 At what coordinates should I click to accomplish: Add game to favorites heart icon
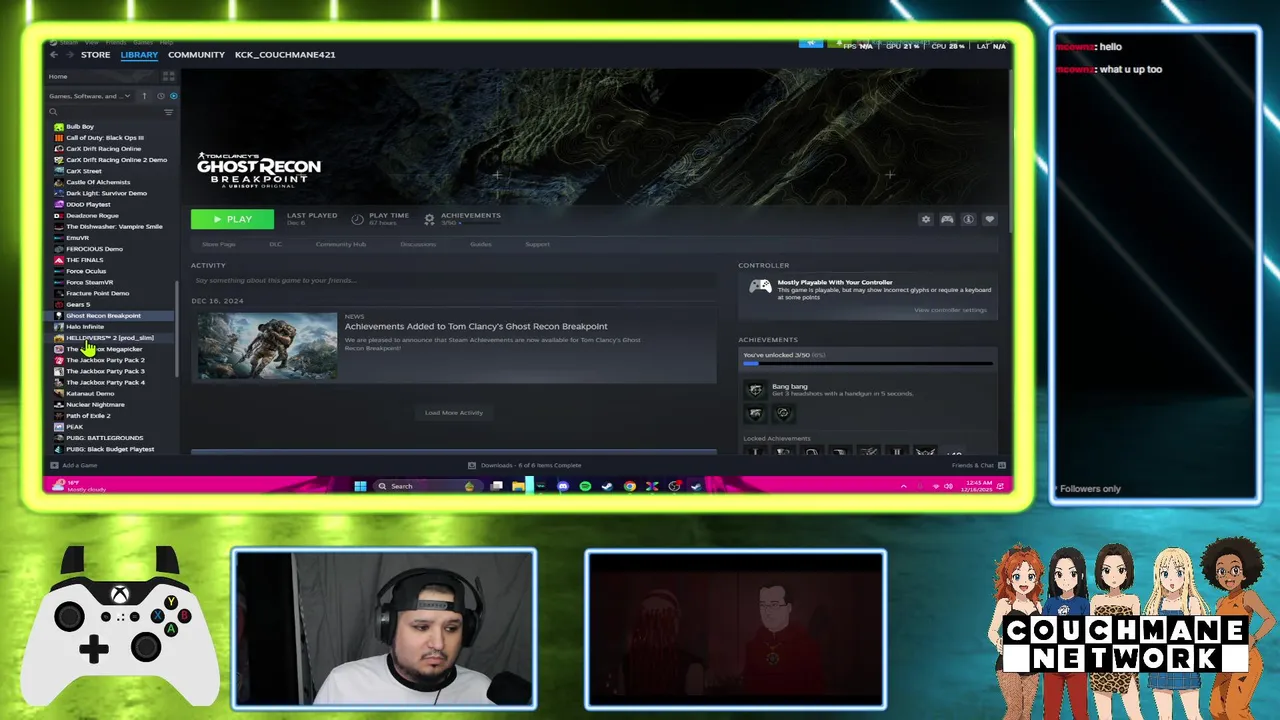(x=990, y=219)
